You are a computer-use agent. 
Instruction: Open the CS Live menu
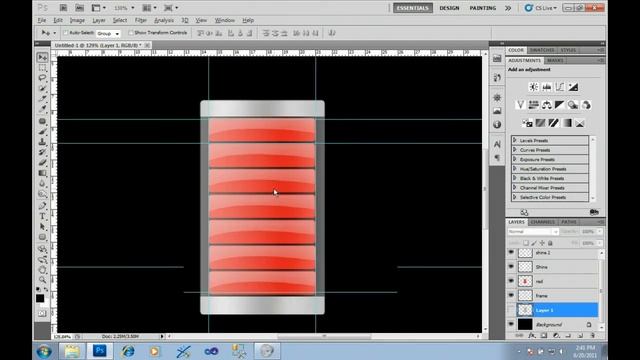point(541,8)
